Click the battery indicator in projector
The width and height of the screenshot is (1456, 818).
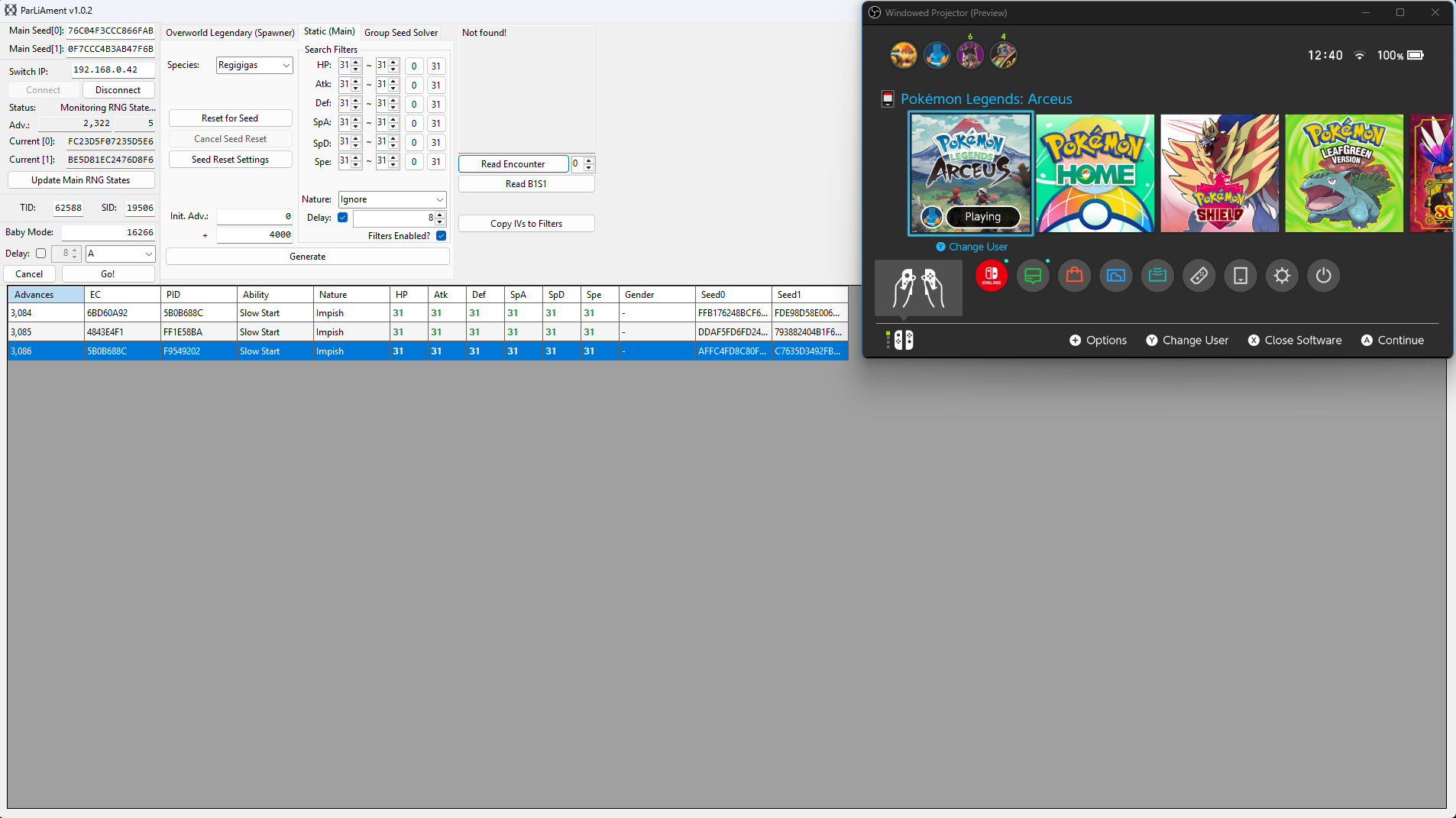pos(1416,55)
